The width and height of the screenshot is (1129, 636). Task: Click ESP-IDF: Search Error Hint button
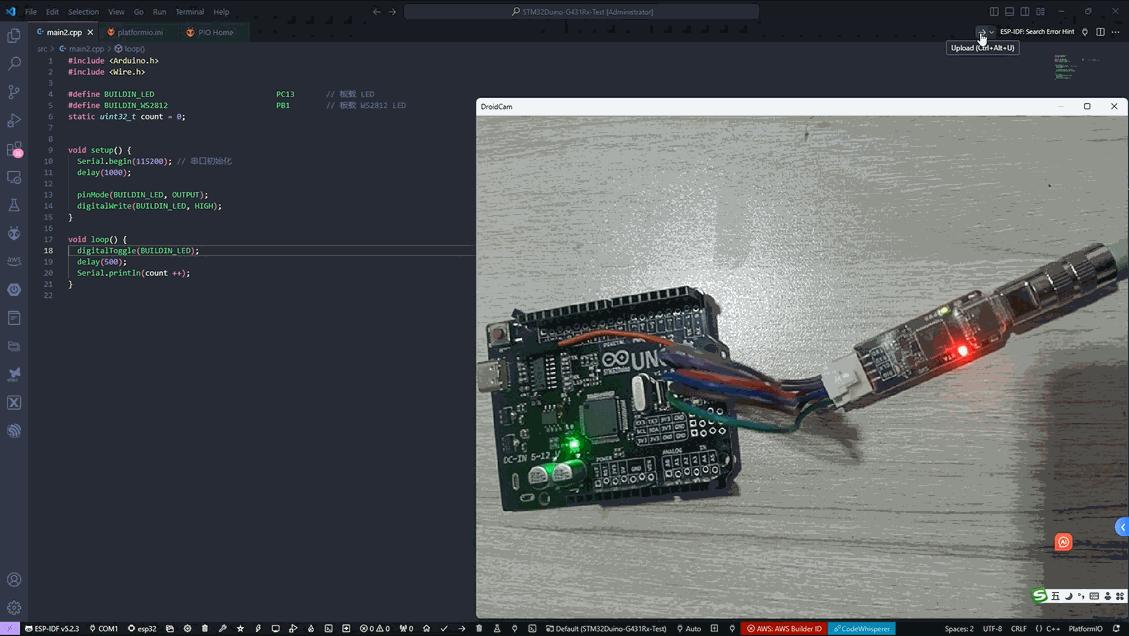[x=1036, y=32]
